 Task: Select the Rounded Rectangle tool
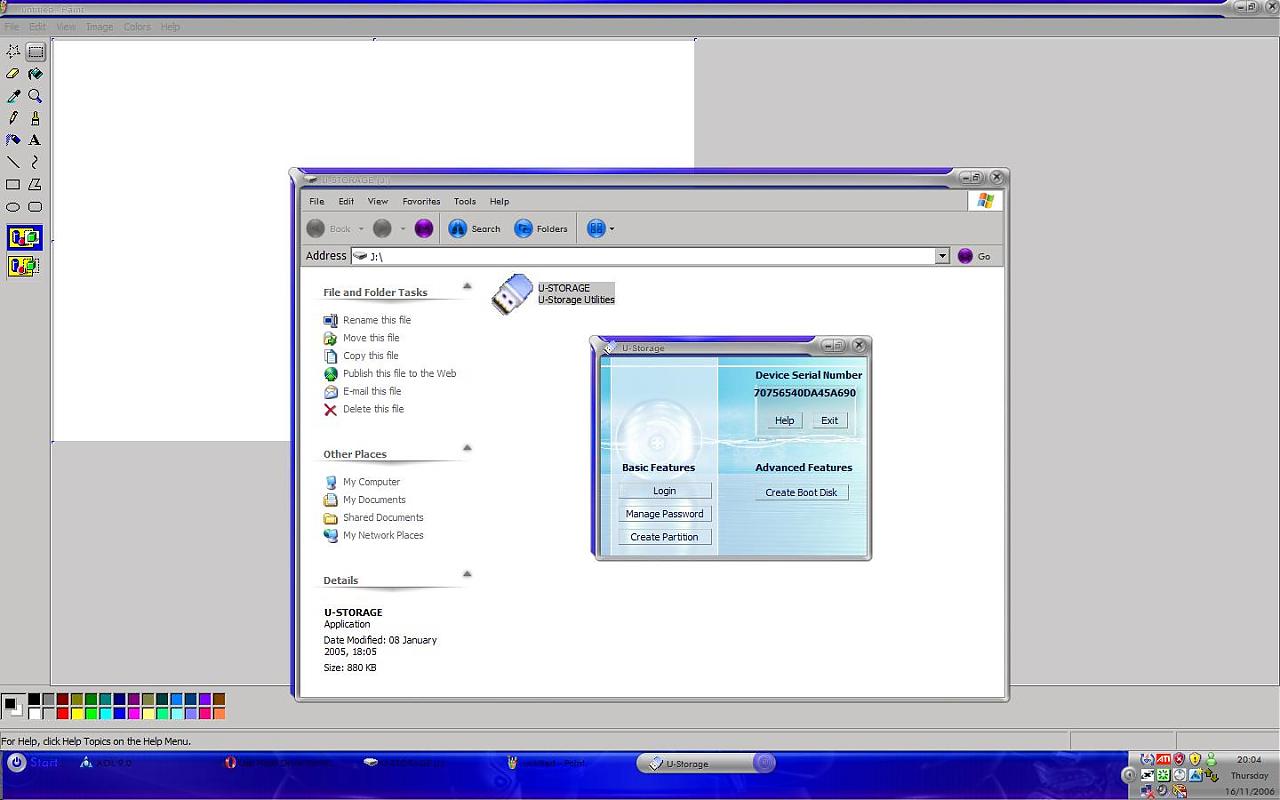click(x=35, y=207)
